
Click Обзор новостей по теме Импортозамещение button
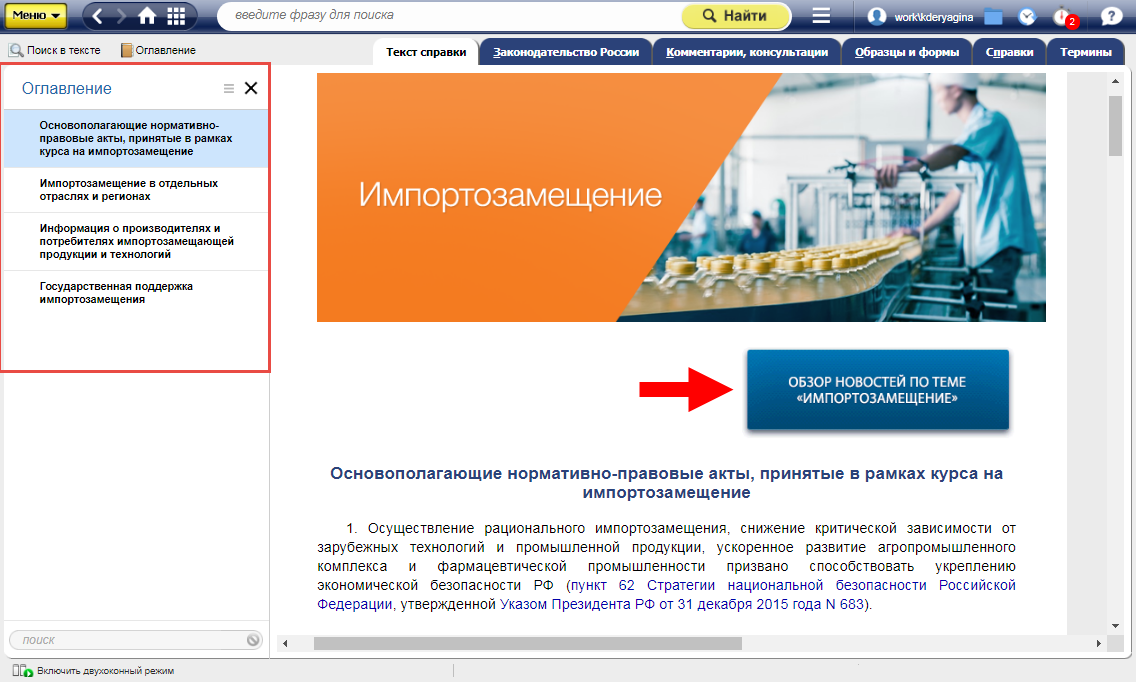pyautogui.click(x=877, y=390)
